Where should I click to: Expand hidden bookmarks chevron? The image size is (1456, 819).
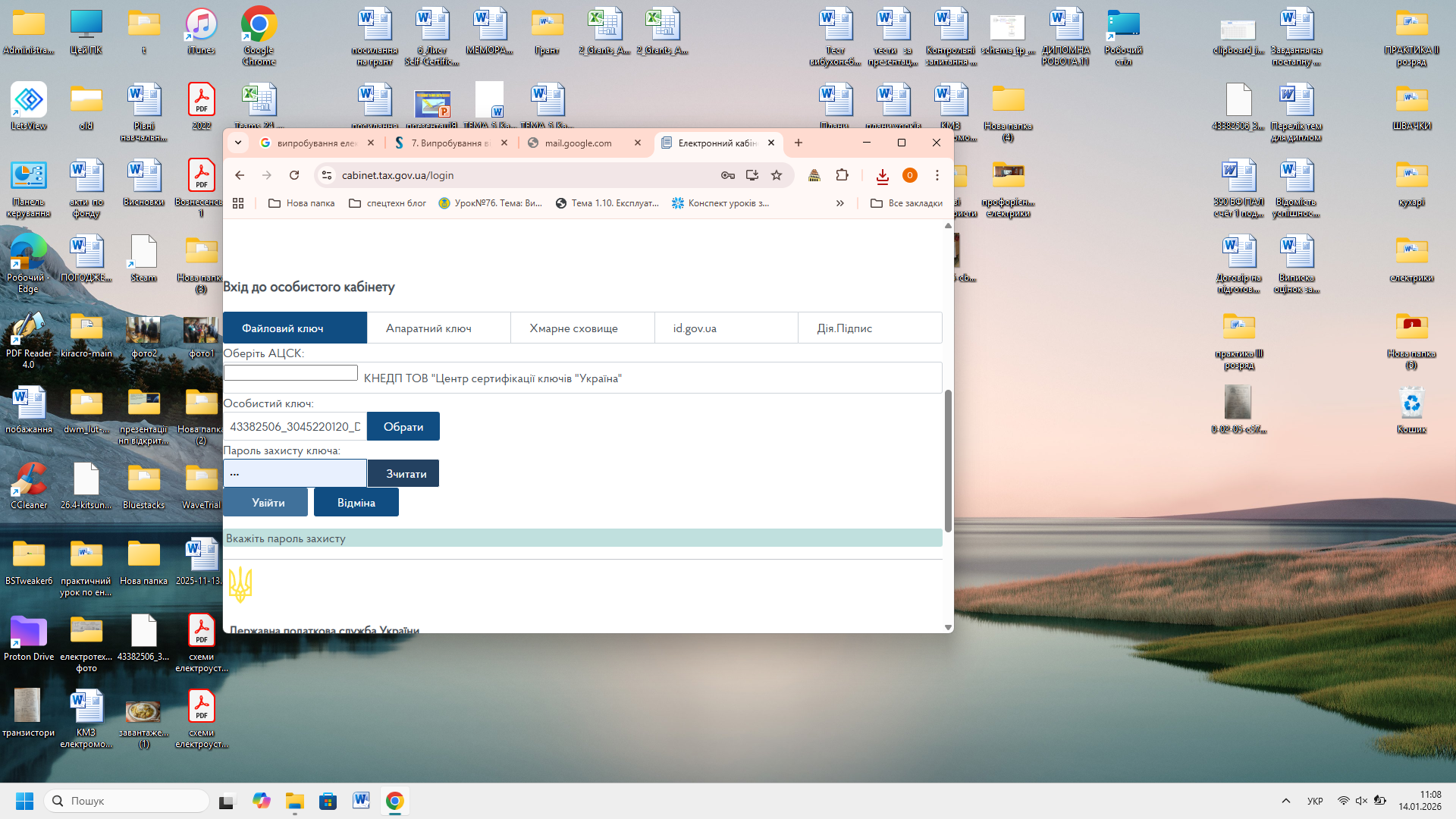pyautogui.click(x=840, y=203)
